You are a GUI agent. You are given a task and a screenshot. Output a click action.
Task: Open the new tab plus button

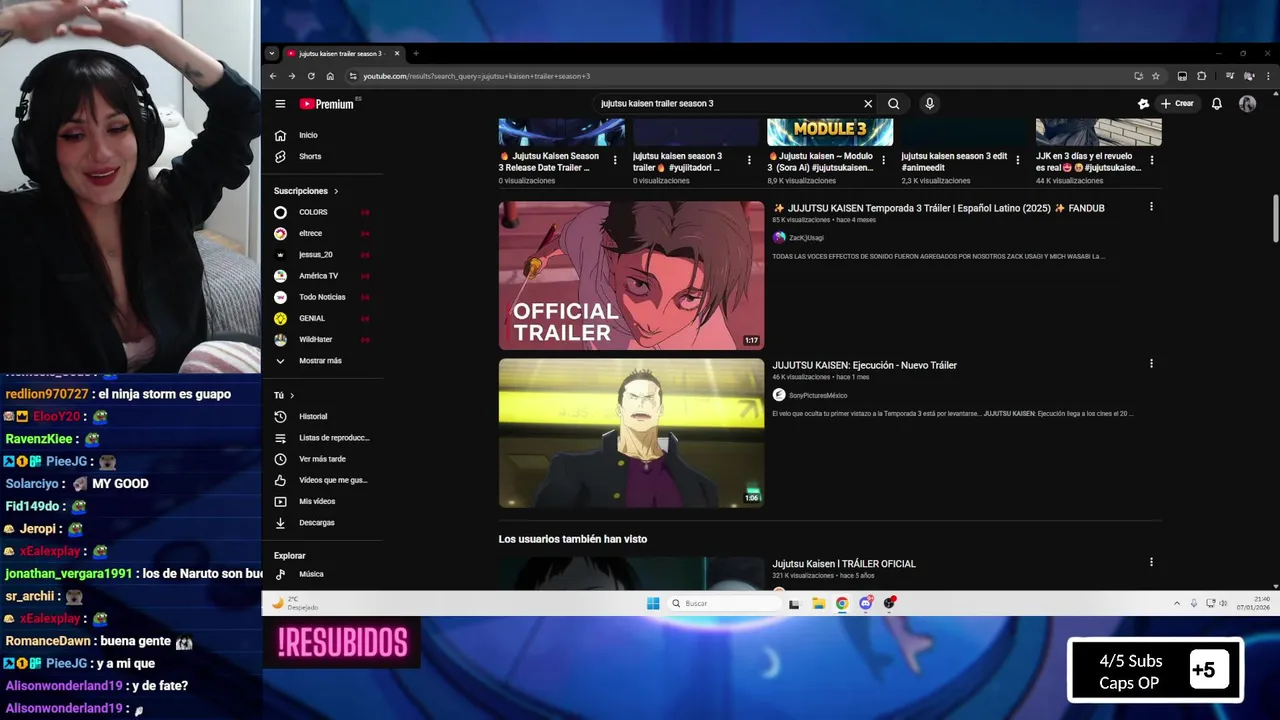pos(416,54)
